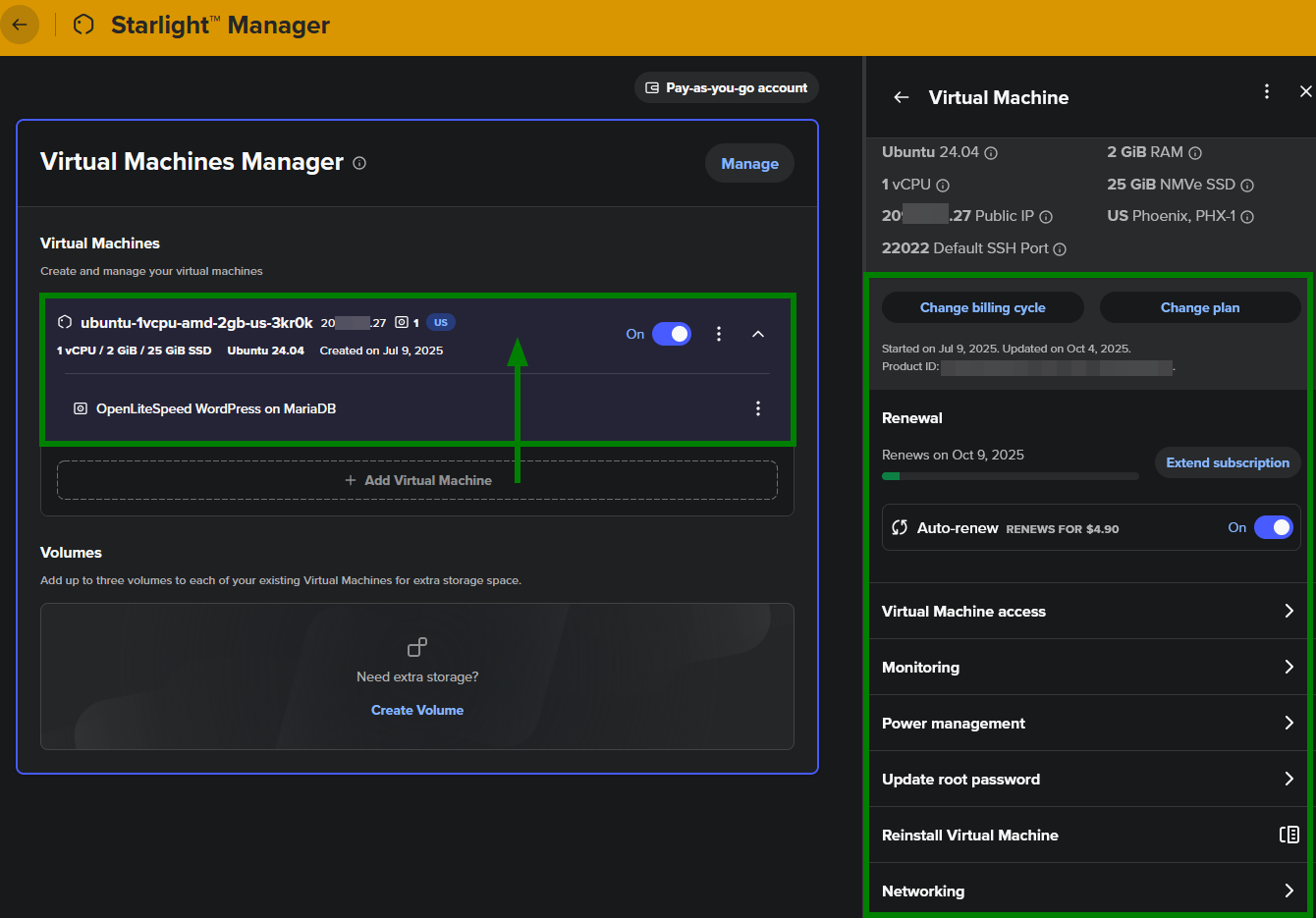Viewport: 1316px width, 918px height.
Task: Click the Extend subscription button
Action: [1227, 462]
